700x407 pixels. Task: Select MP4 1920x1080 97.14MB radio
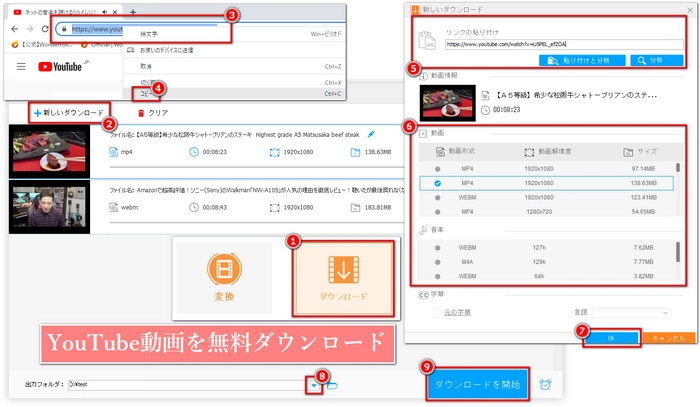(x=438, y=169)
